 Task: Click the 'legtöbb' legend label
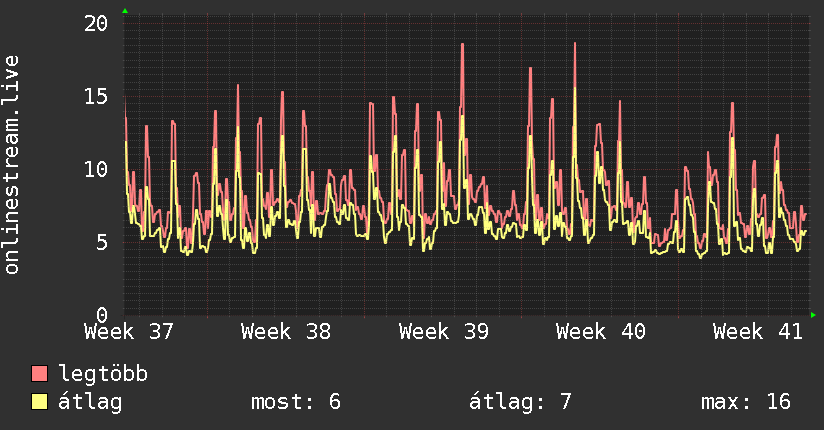[103, 374]
